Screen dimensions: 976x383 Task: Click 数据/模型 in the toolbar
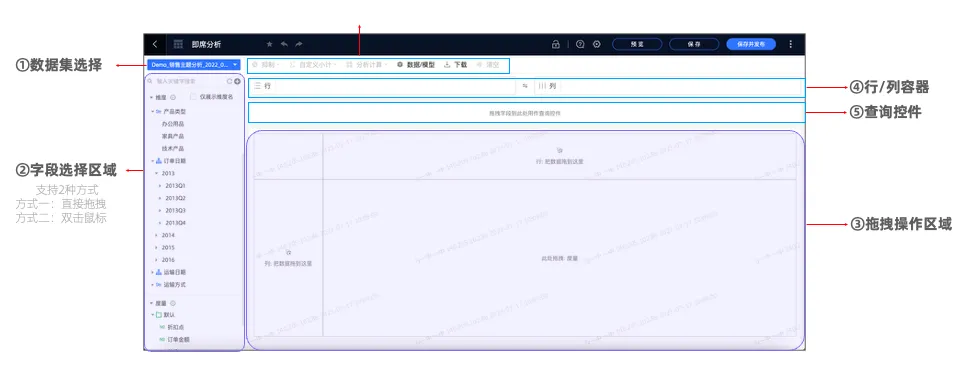416,65
